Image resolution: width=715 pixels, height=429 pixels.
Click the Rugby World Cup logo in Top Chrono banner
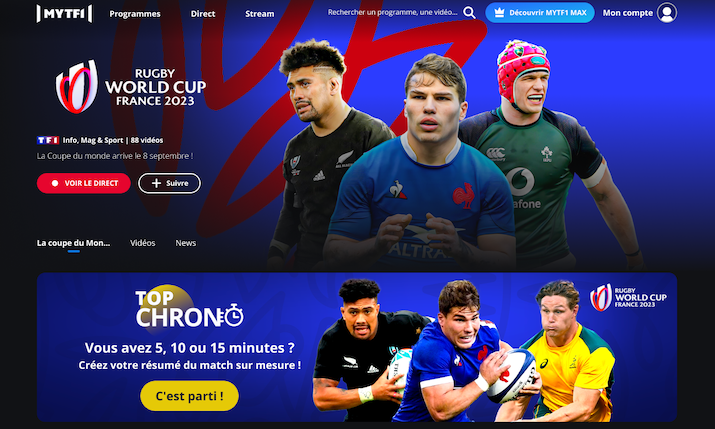coord(628,297)
